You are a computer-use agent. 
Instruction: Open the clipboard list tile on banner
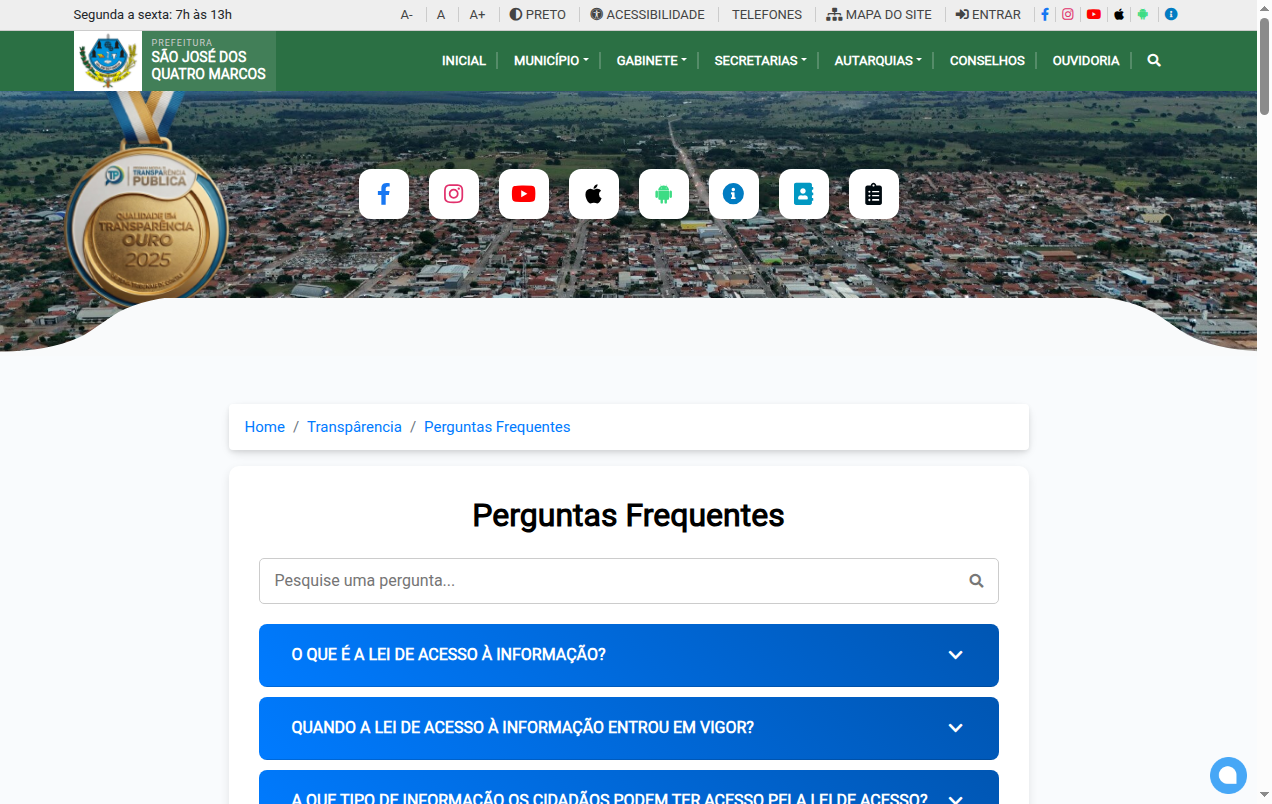[874, 194]
